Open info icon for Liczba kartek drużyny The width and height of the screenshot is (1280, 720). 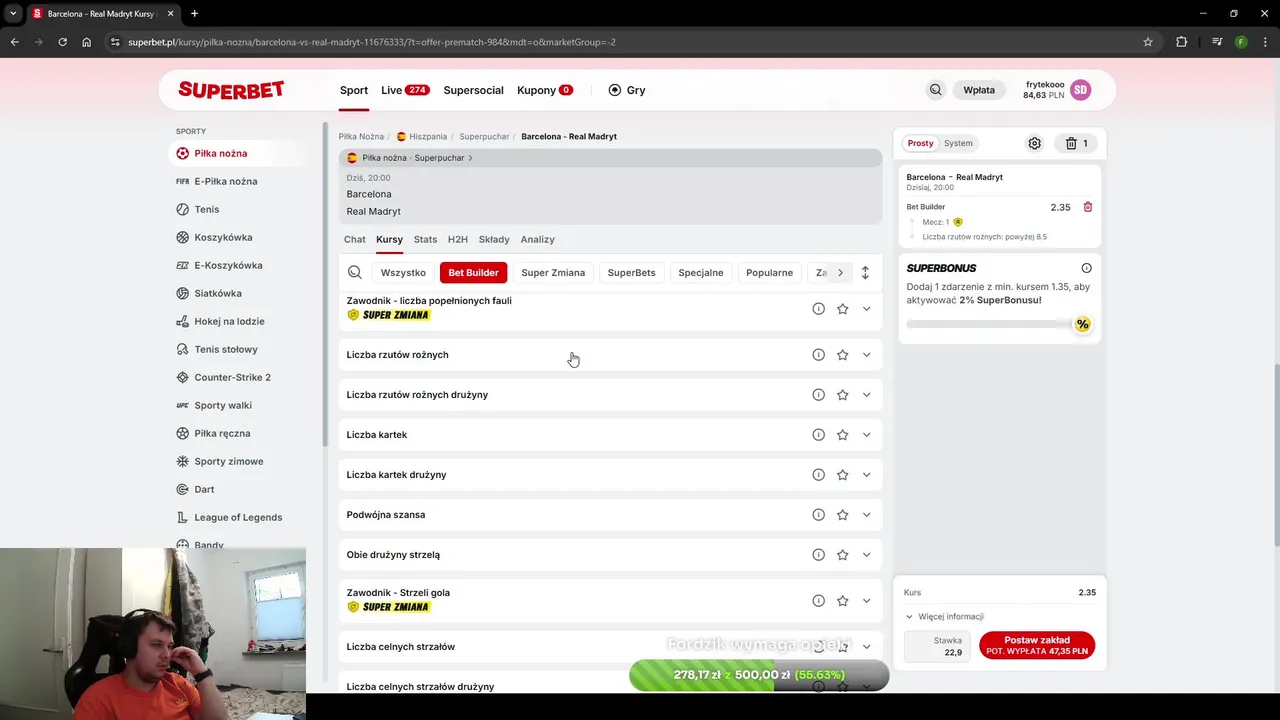click(818, 475)
